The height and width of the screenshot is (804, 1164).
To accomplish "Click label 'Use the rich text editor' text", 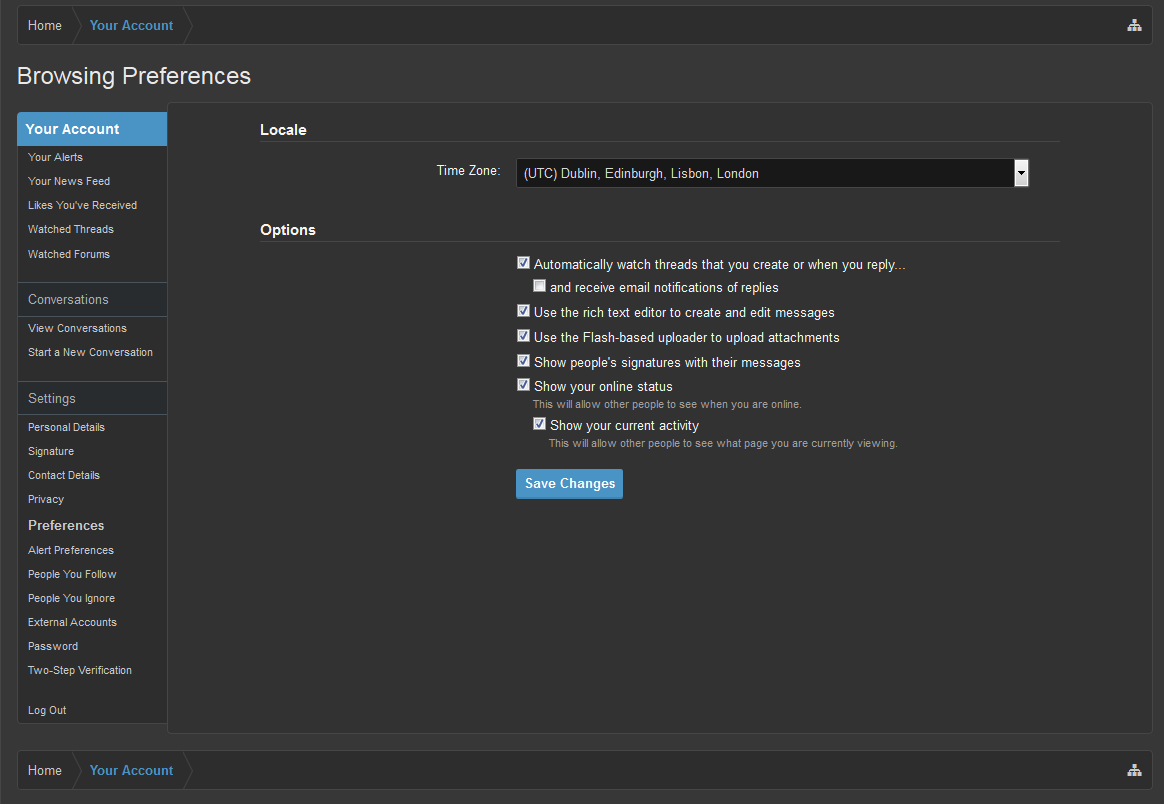I will tap(684, 313).
